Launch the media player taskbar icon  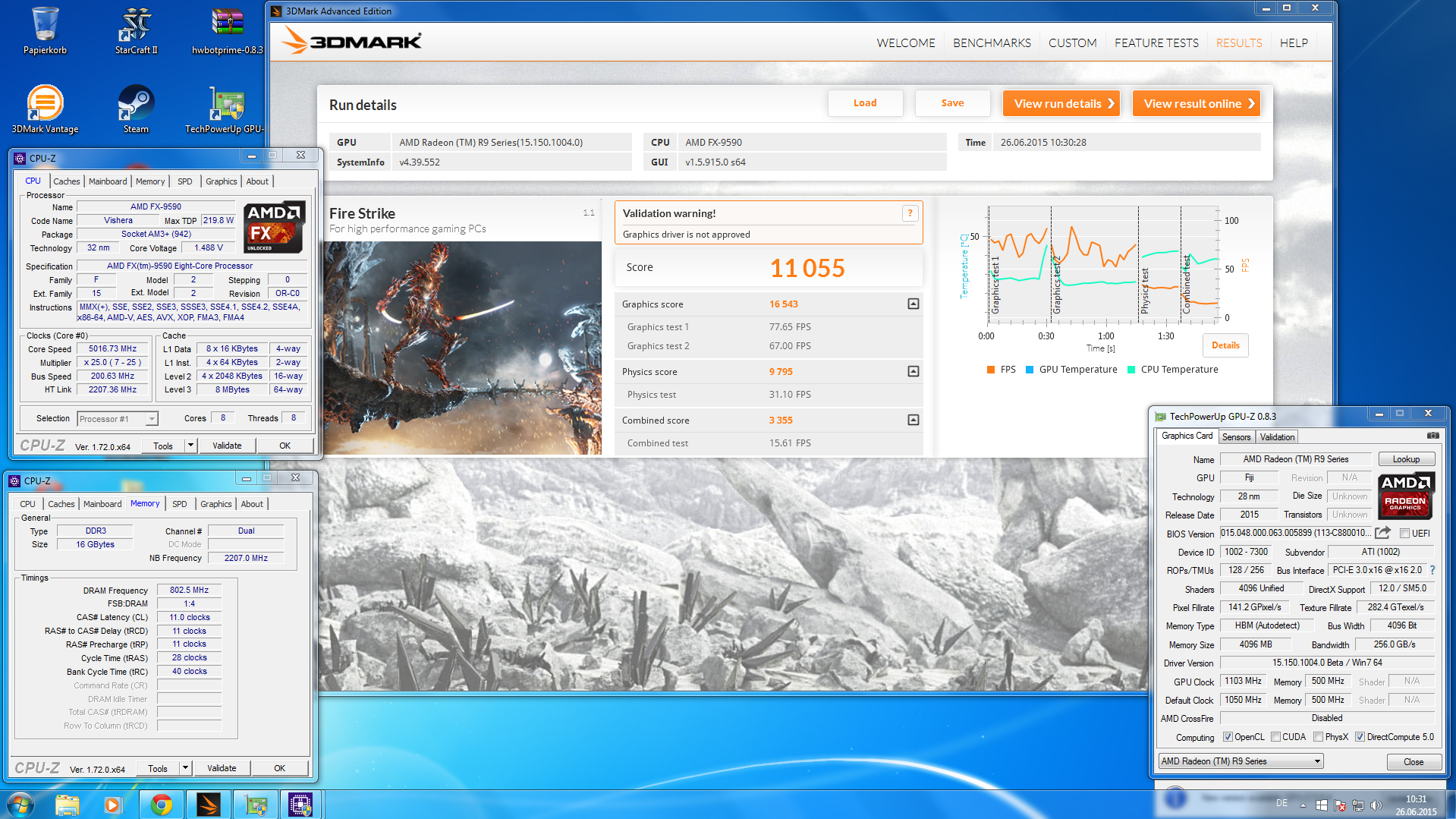coord(112,805)
